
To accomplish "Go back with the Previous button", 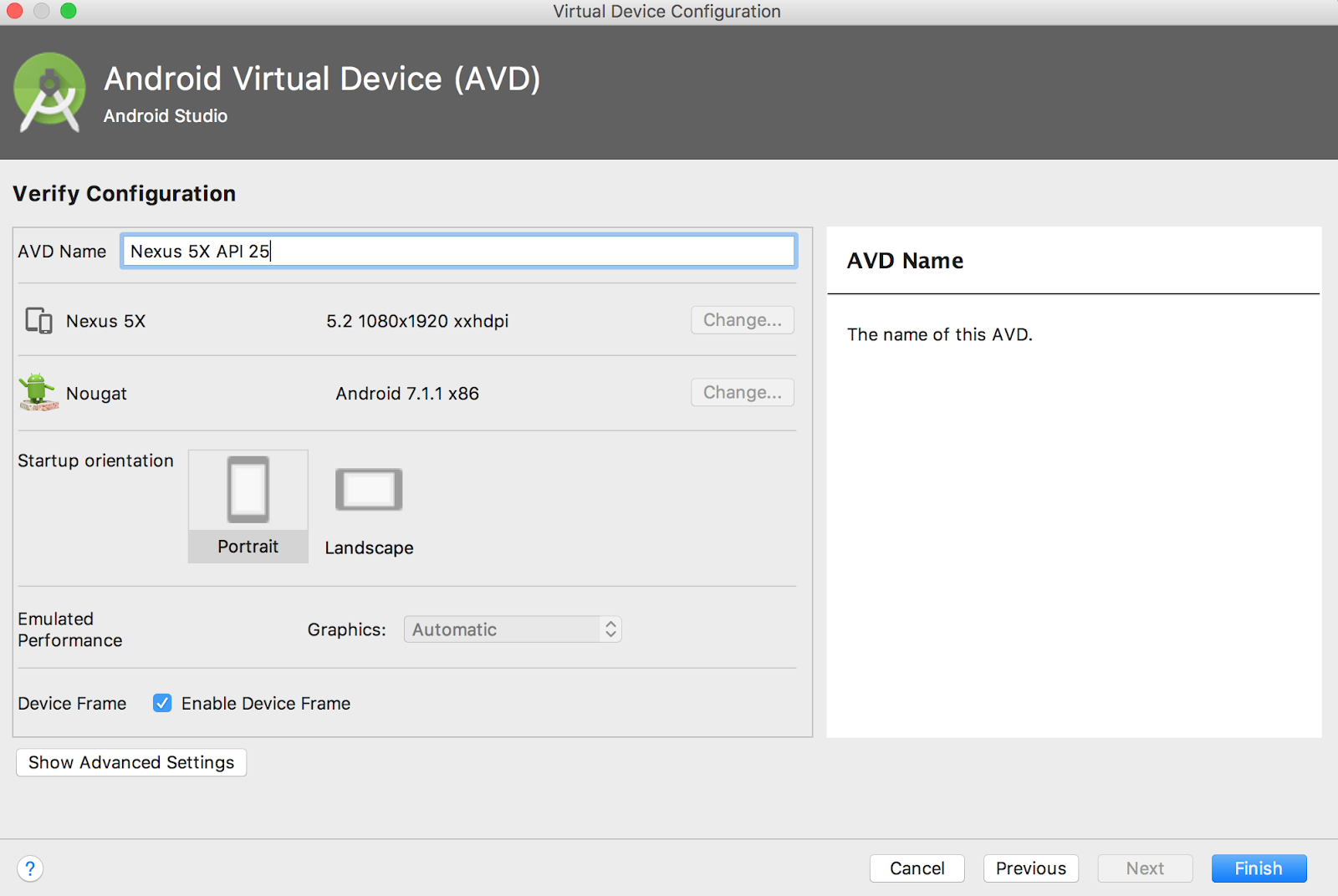I will 1030,868.
